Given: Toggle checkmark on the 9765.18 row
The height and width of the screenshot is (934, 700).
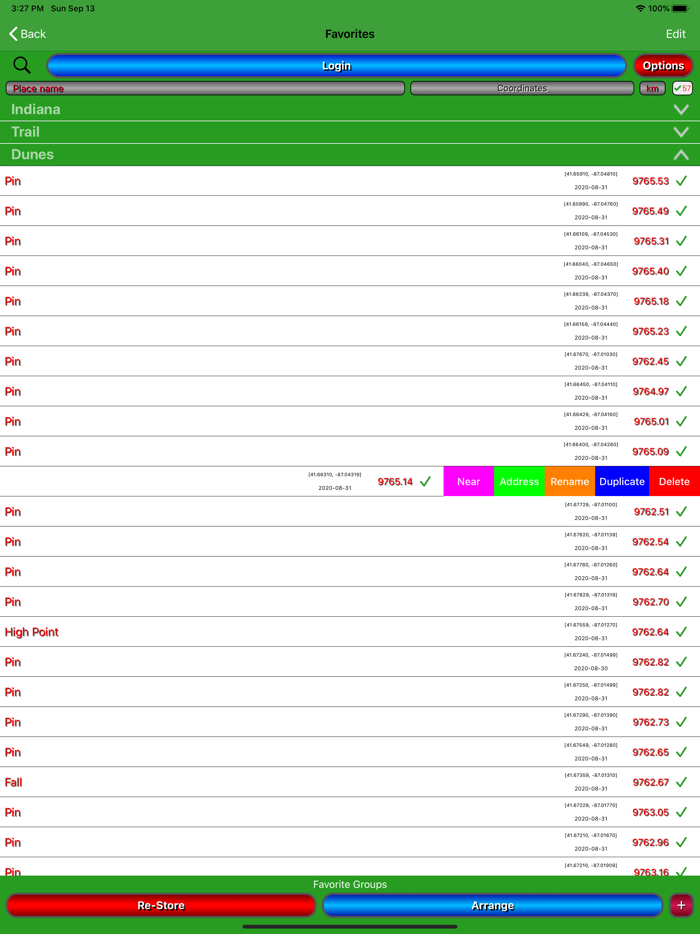Looking at the screenshot, I should point(682,301).
